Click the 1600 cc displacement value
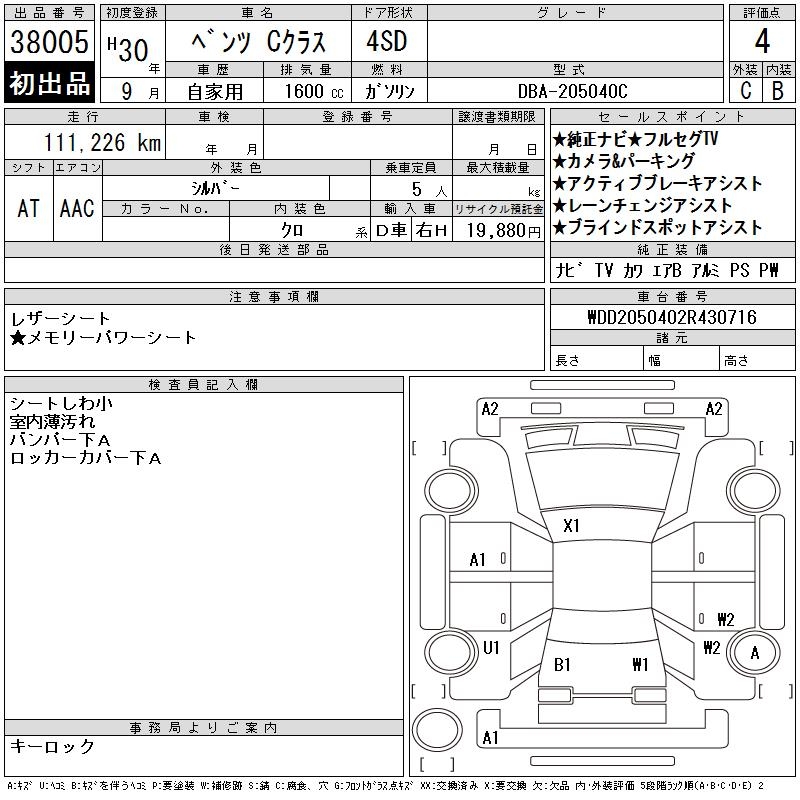Screen dimensions: 800x800 [x=314, y=91]
